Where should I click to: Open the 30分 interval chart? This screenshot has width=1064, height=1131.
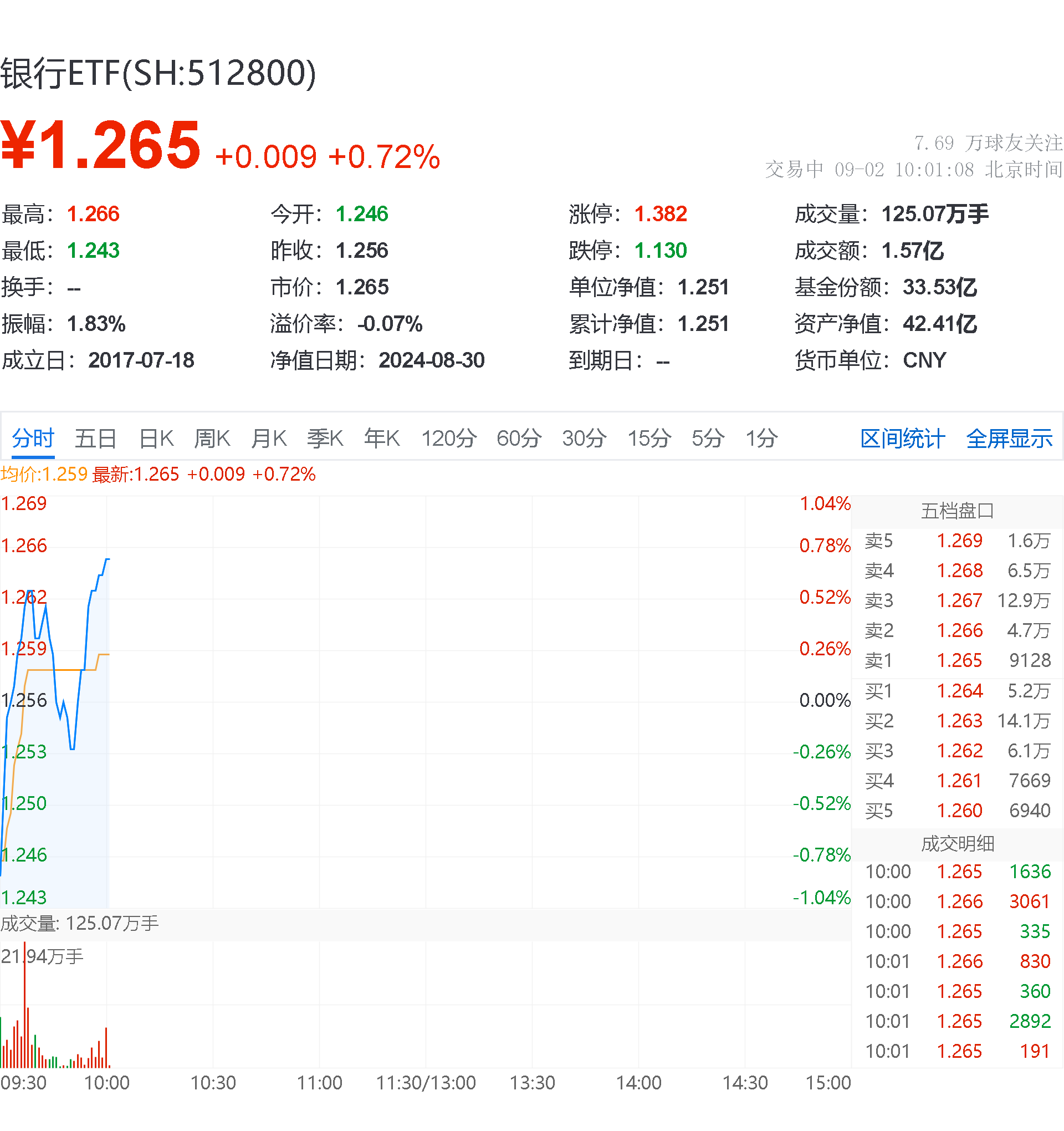coord(584,438)
